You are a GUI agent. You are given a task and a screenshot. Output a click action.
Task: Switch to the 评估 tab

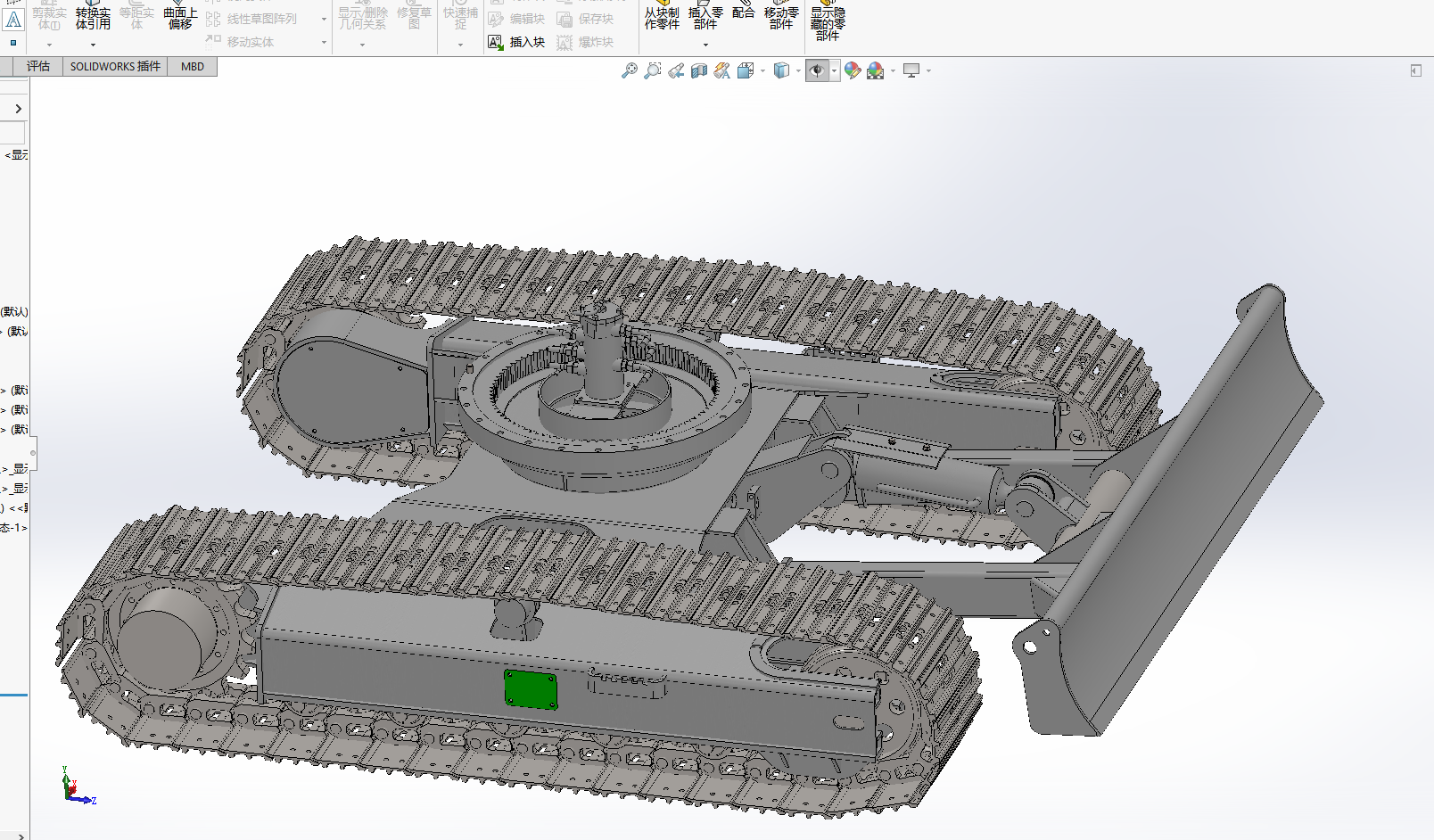[37, 66]
